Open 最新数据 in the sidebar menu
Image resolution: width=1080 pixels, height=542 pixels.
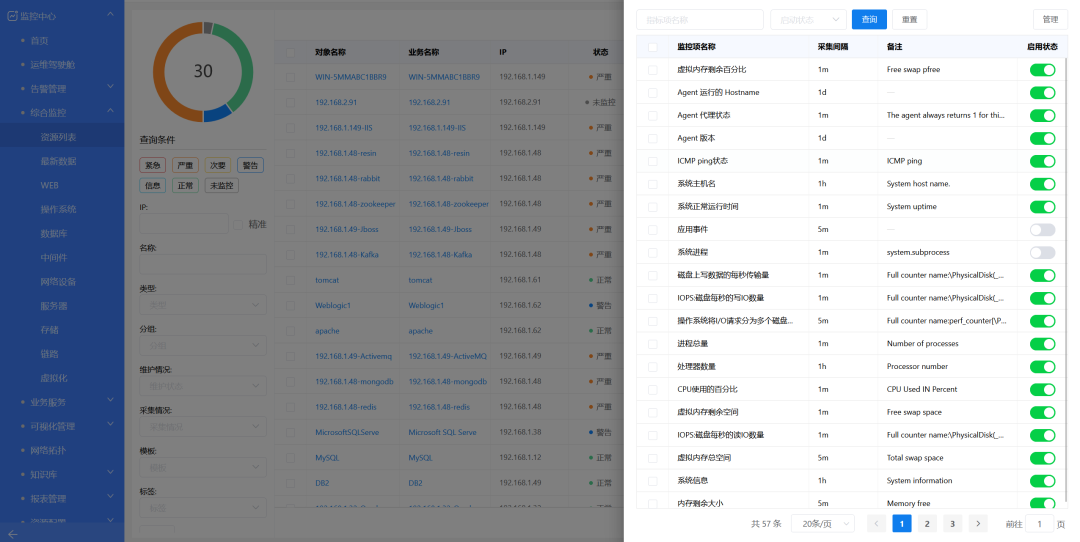pyautogui.click(x=58, y=161)
